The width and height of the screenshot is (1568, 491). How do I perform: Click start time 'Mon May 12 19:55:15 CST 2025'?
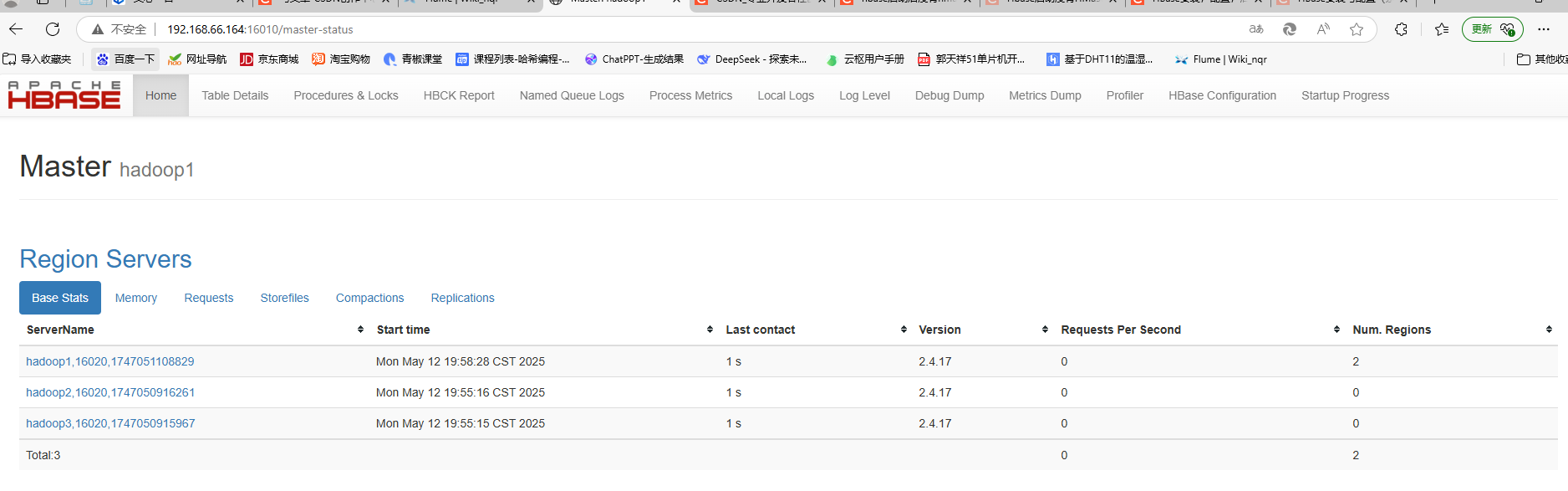(x=461, y=423)
